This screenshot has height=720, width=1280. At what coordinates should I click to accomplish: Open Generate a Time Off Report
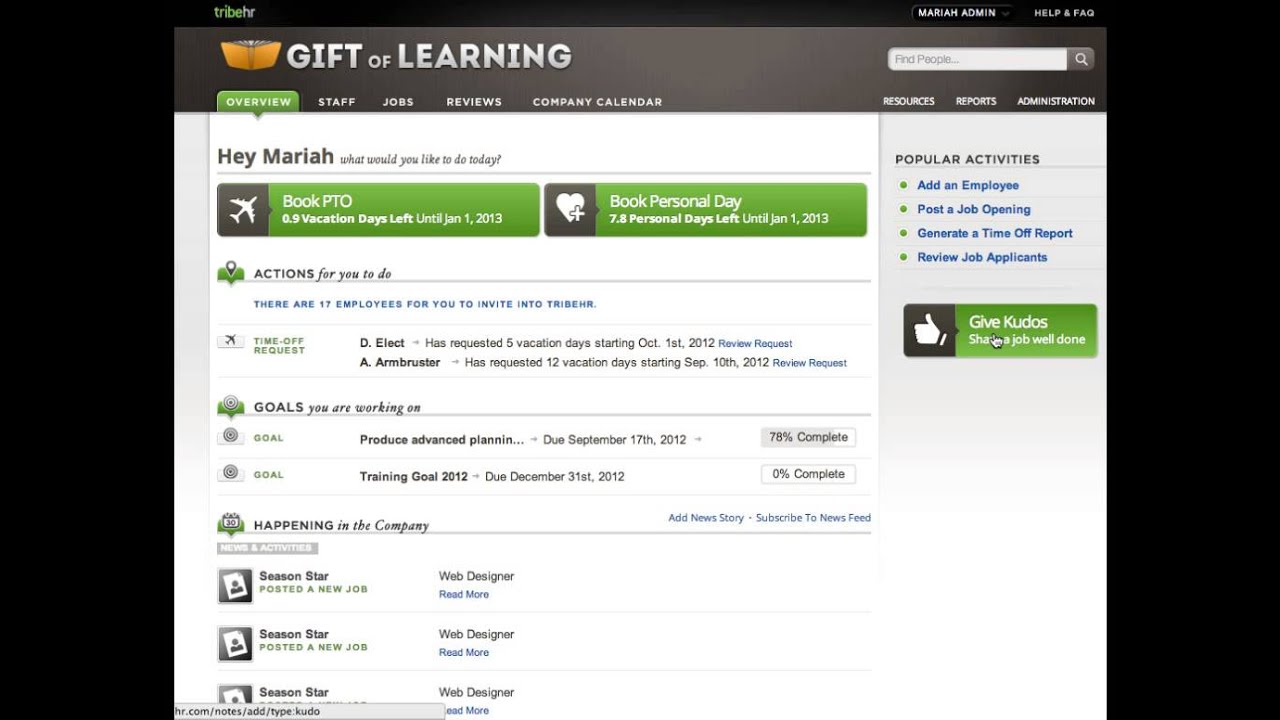pos(995,233)
